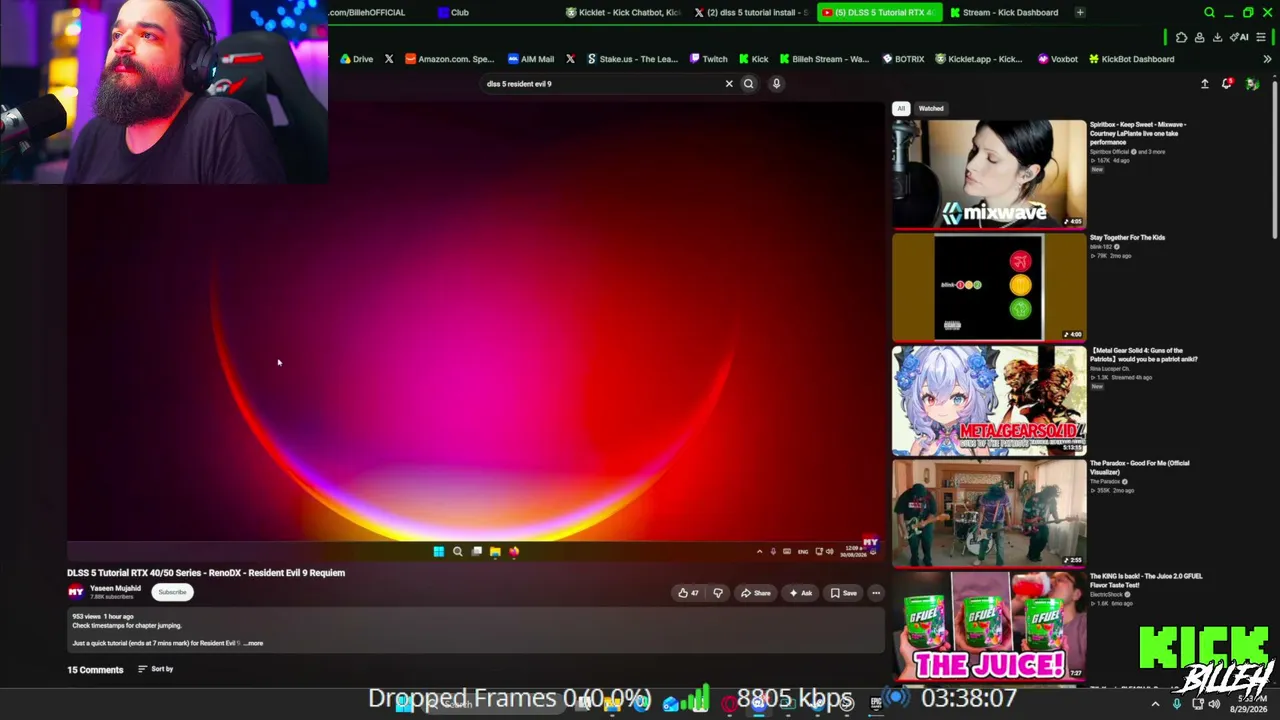Viewport: 1280px width, 720px height.
Task: Open the Metal Gear Solid 4 stream thumbnail
Action: click(x=989, y=400)
